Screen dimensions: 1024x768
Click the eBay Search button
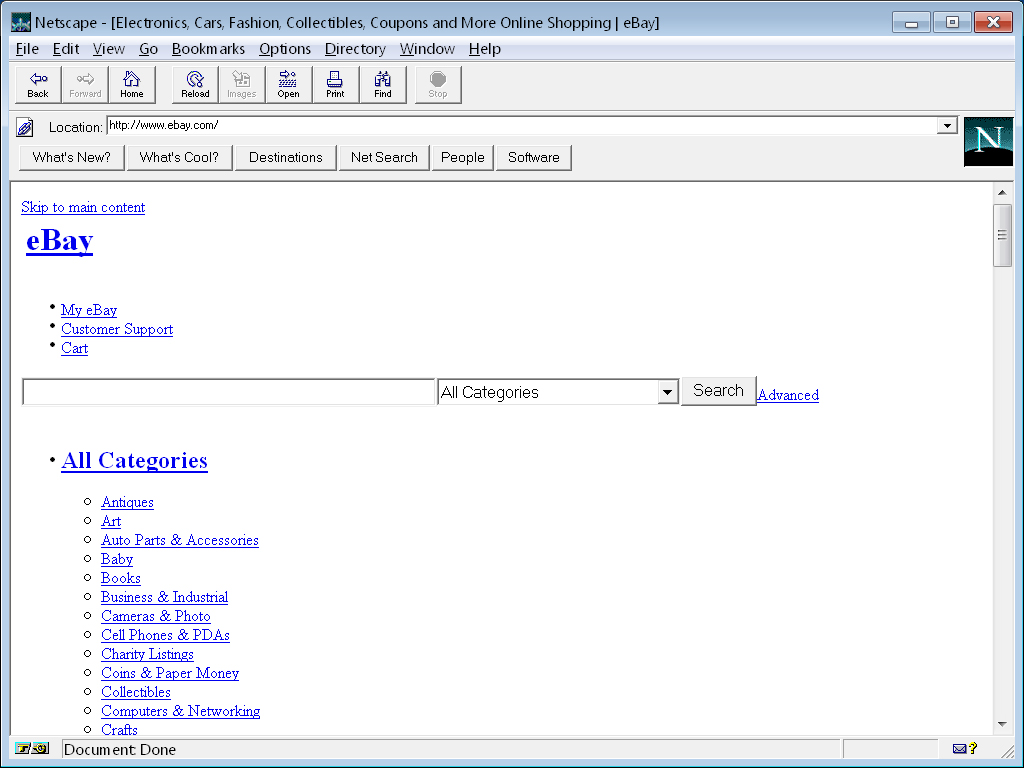(x=718, y=391)
